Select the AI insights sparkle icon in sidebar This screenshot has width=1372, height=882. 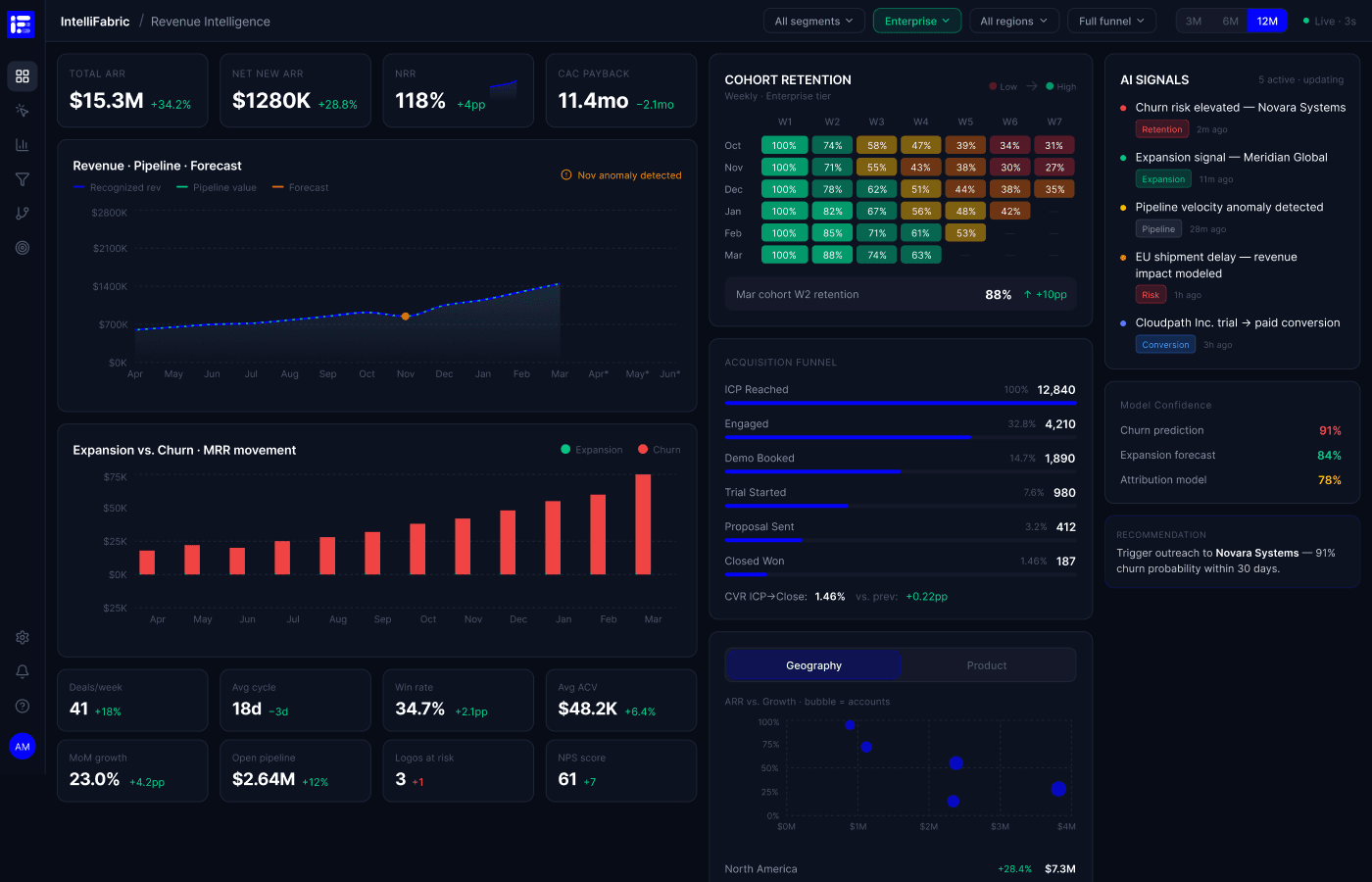(x=22, y=110)
